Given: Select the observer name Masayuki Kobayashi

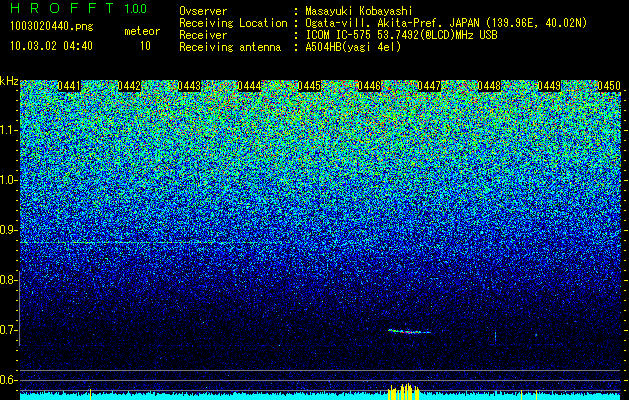Looking at the screenshot, I should coord(358,11).
